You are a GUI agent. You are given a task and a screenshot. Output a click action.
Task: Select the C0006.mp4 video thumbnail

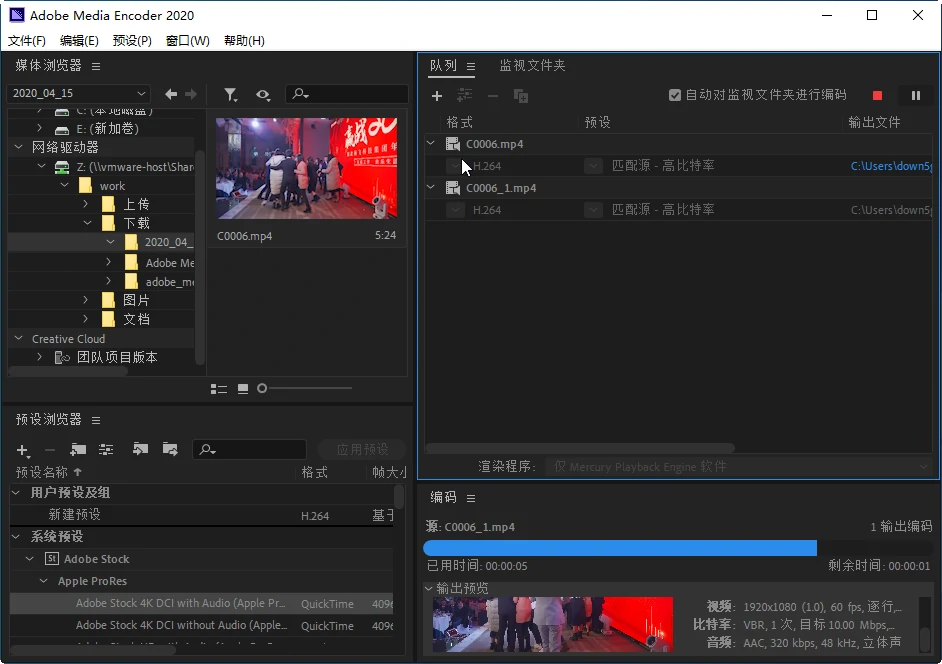pyautogui.click(x=306, y=168)
